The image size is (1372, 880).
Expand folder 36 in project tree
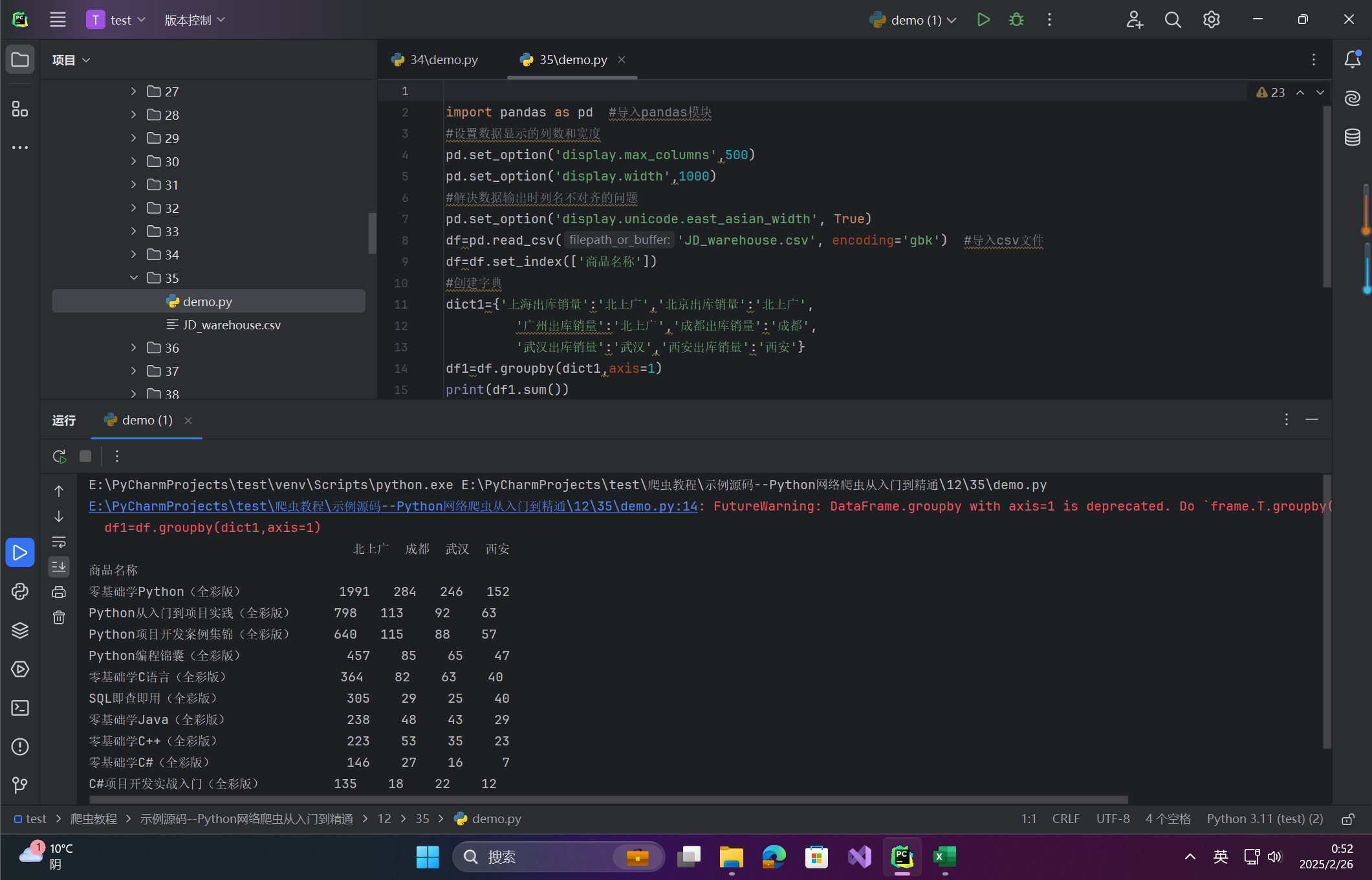[134, 347]
